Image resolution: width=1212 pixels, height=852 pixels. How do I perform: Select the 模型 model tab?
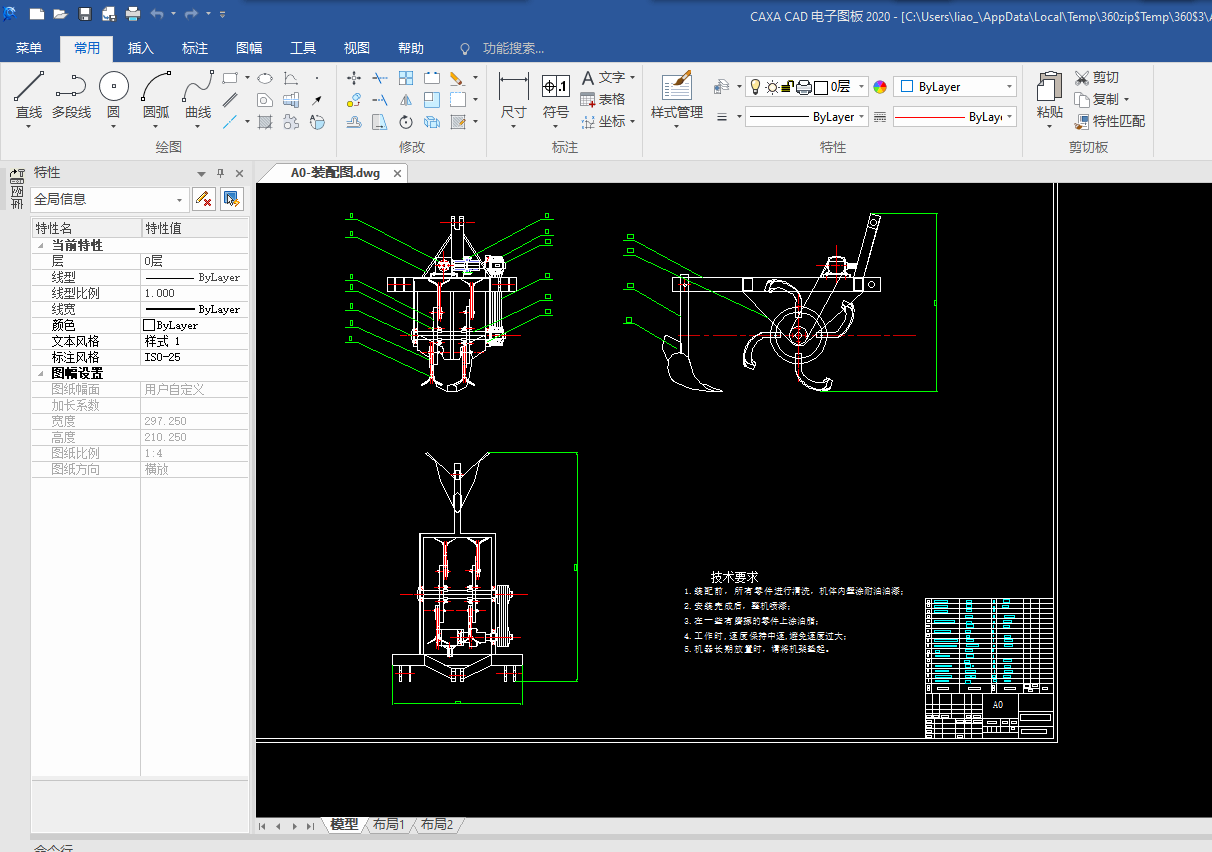344,825
